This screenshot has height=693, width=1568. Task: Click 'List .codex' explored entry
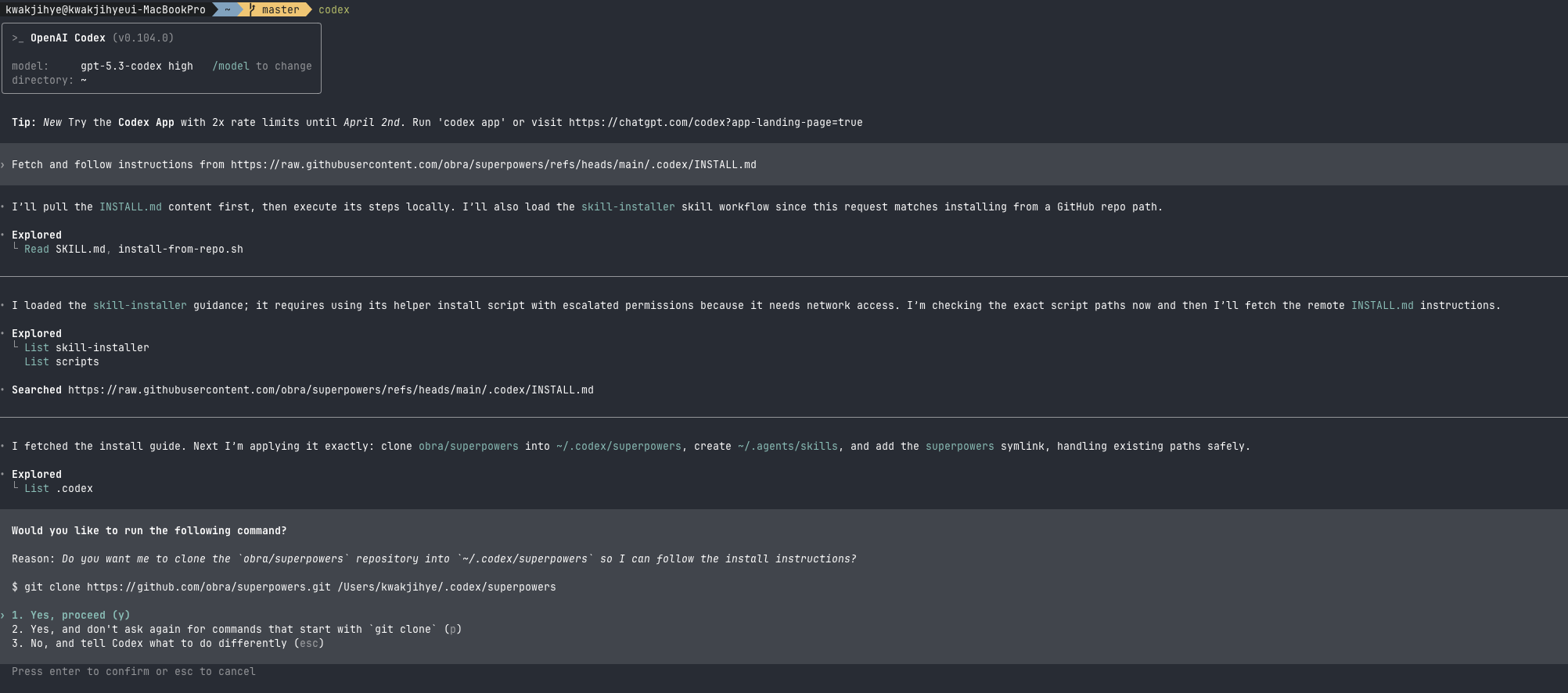point(59,488)
